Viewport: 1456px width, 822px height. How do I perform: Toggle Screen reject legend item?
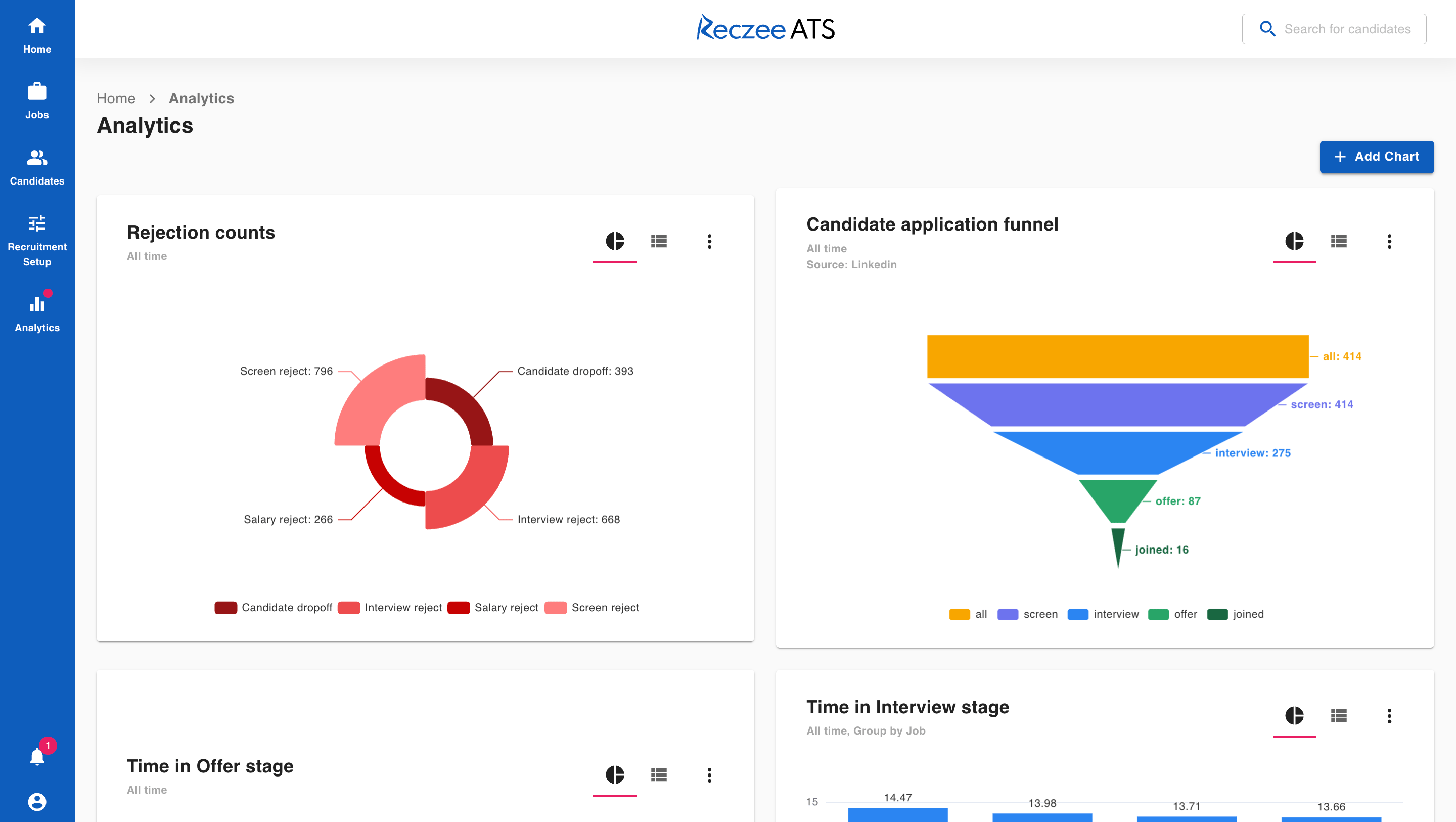click(592, 608)
